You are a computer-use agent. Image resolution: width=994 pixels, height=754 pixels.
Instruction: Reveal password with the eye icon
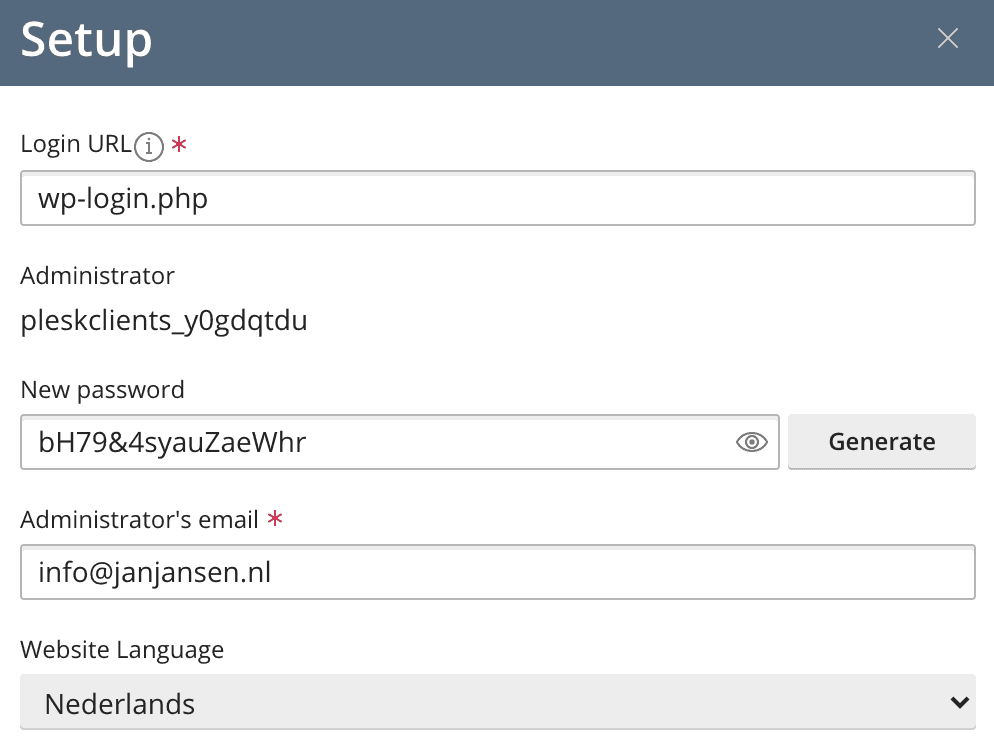point(751,442)
